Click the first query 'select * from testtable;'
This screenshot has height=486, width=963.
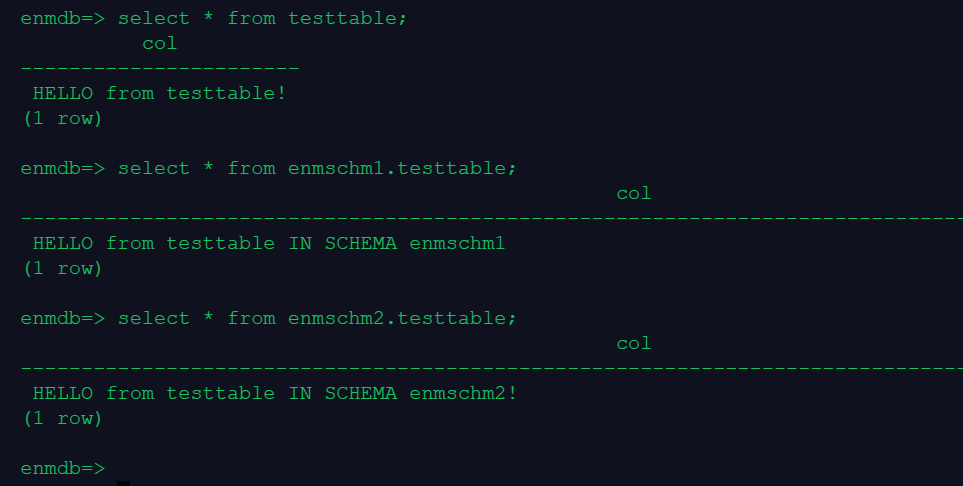tap(262, 19)
